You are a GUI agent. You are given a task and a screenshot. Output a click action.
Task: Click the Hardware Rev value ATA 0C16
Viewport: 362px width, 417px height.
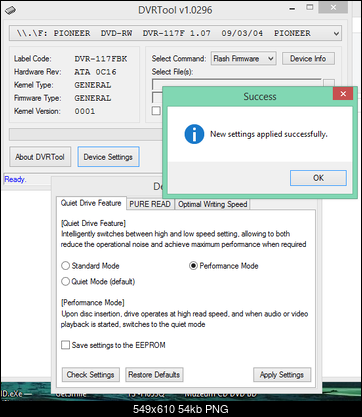pyautogui.click(x=95, y=72)
